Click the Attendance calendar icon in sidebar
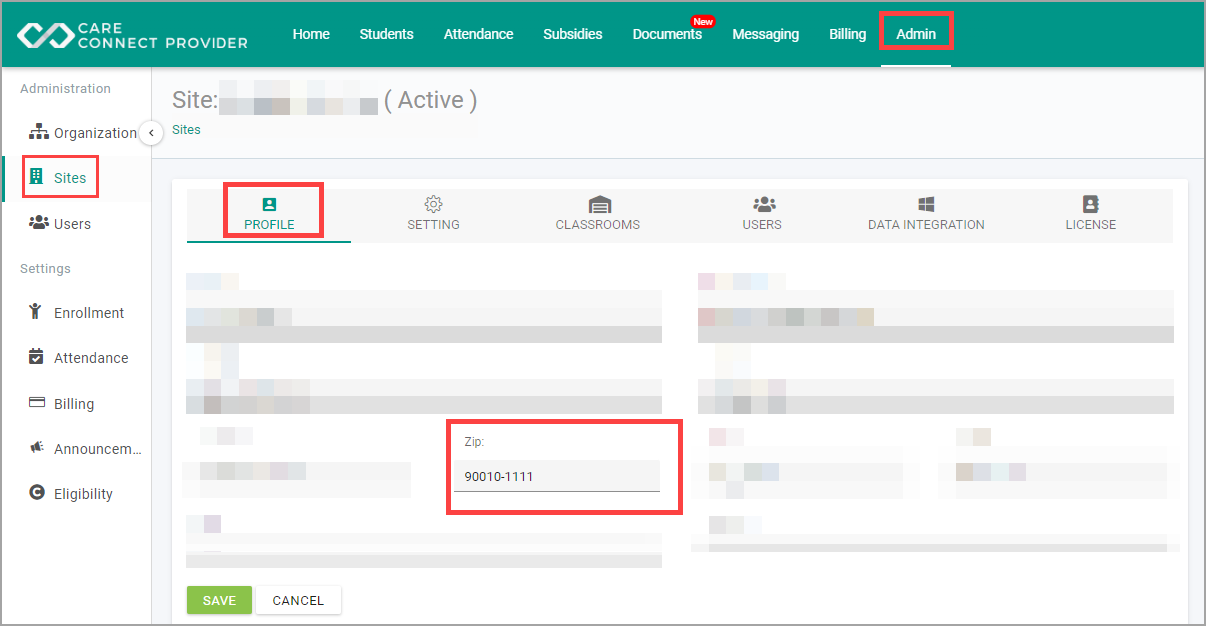 click(x=37, y=357)
